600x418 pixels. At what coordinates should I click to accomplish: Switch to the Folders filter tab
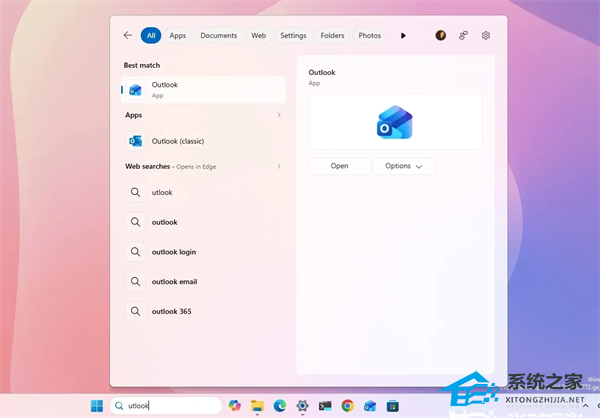(332, 36)
